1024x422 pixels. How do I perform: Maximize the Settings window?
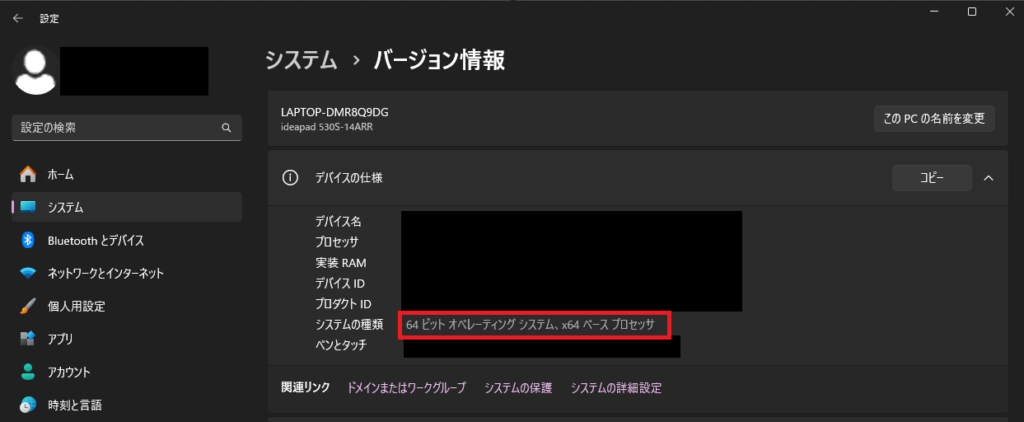tap(972, 11)
